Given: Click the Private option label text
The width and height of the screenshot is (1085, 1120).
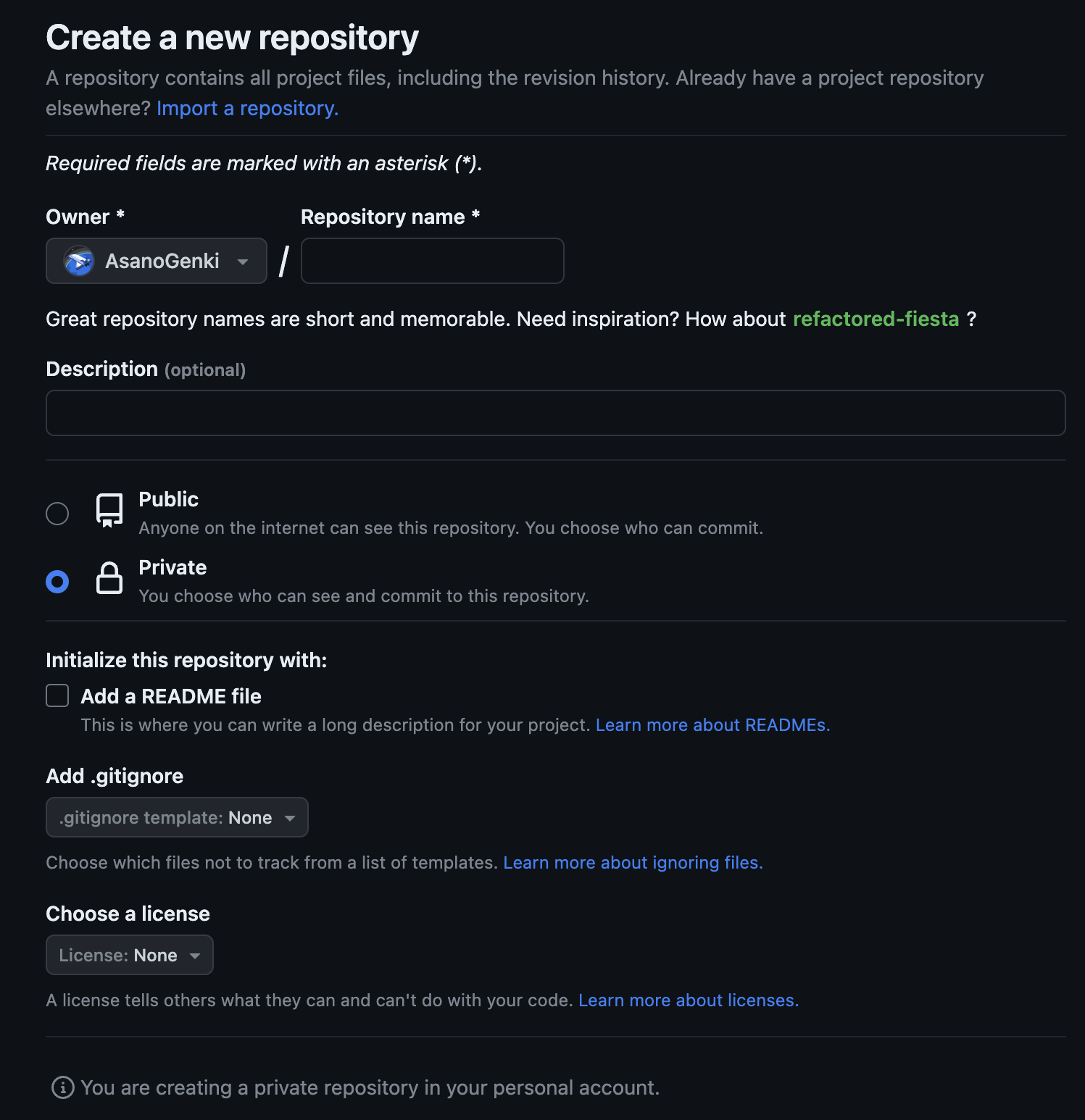Looking at the screenshot, I should coord(172,567).
